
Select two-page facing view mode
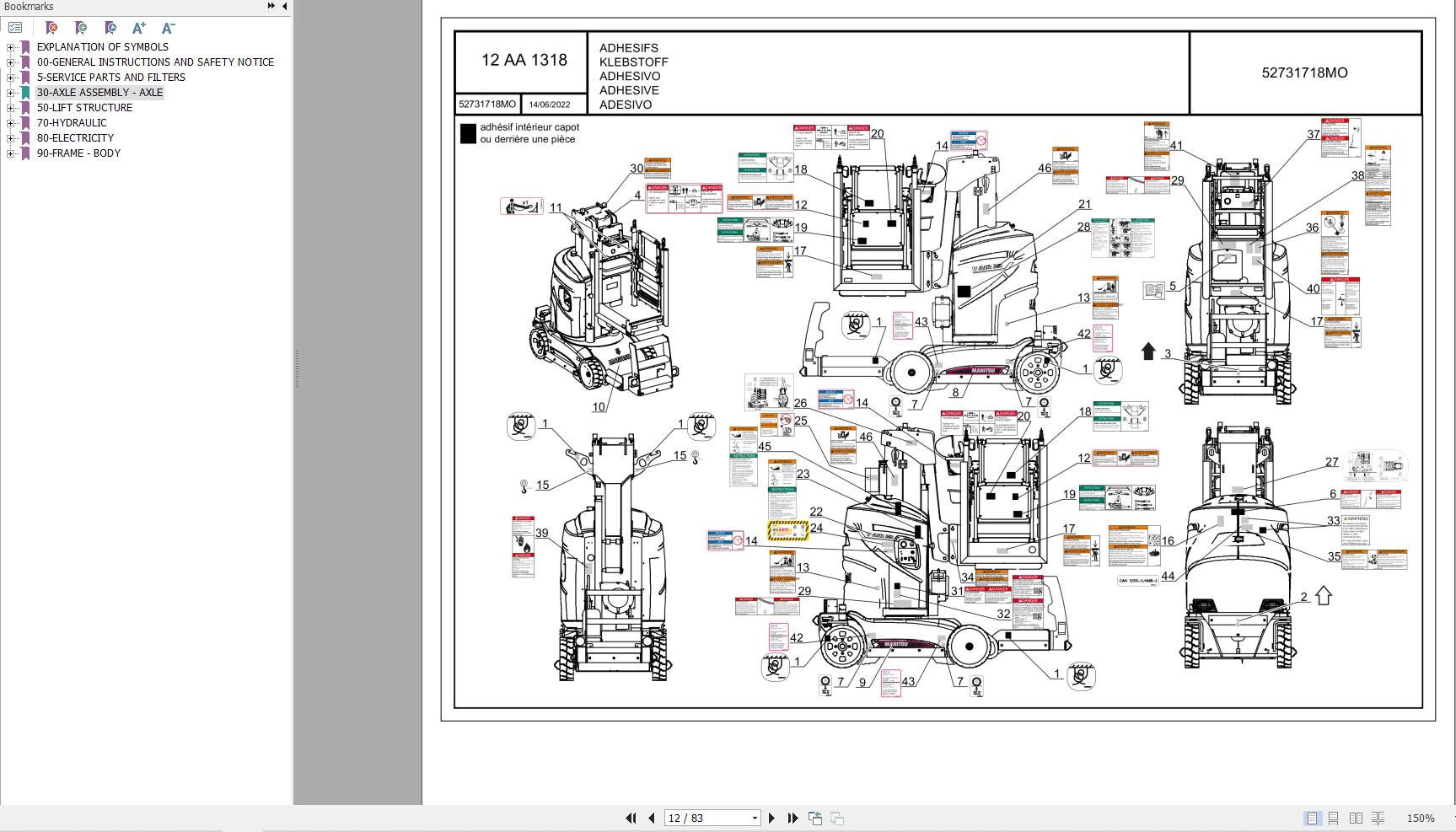click(x=1356, y=818)
